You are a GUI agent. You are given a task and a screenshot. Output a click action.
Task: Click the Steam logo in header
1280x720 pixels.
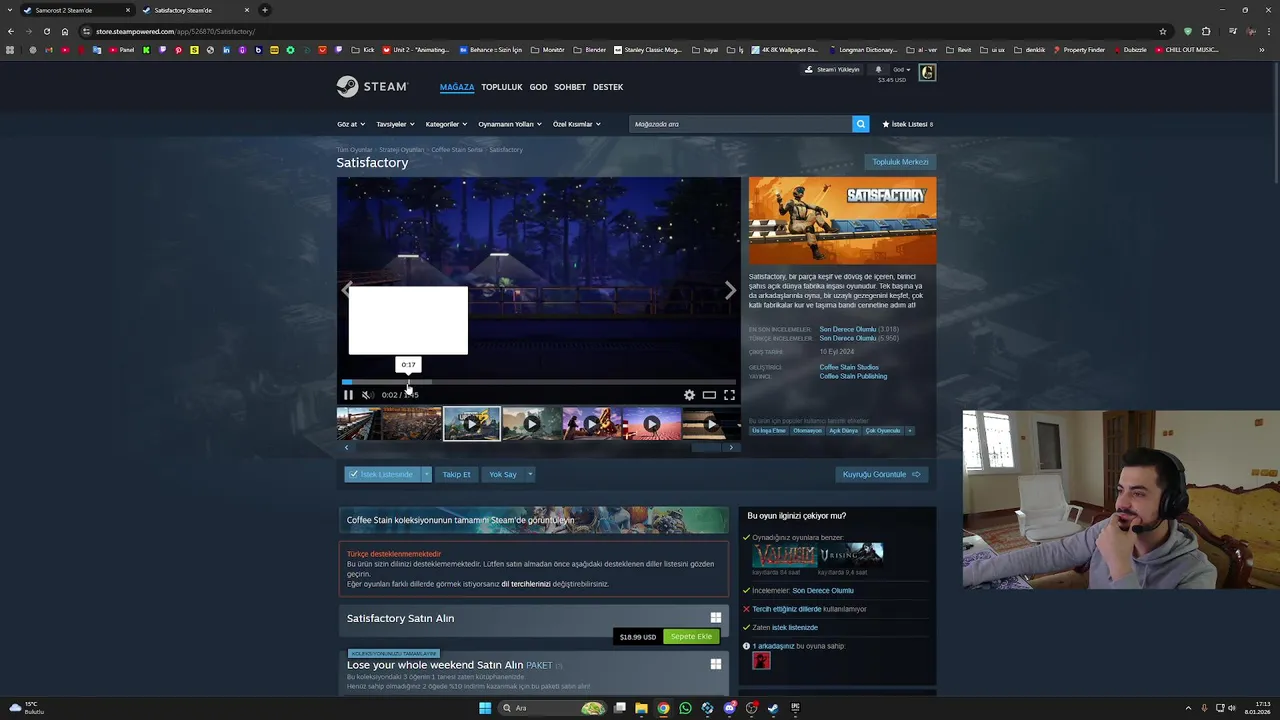tap(372, 87)
